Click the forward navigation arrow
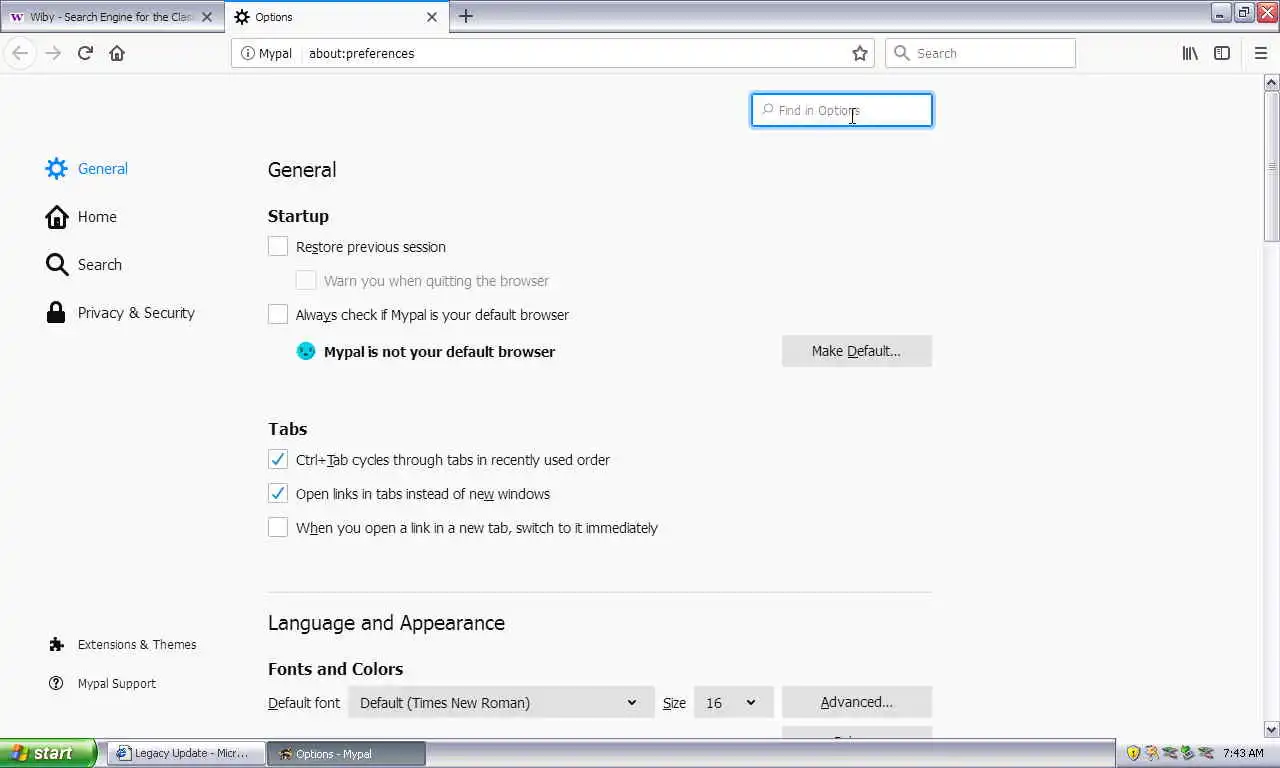The width and height of the screenshot is (1280, 768). pyautogui.click(x=53, y=53)
